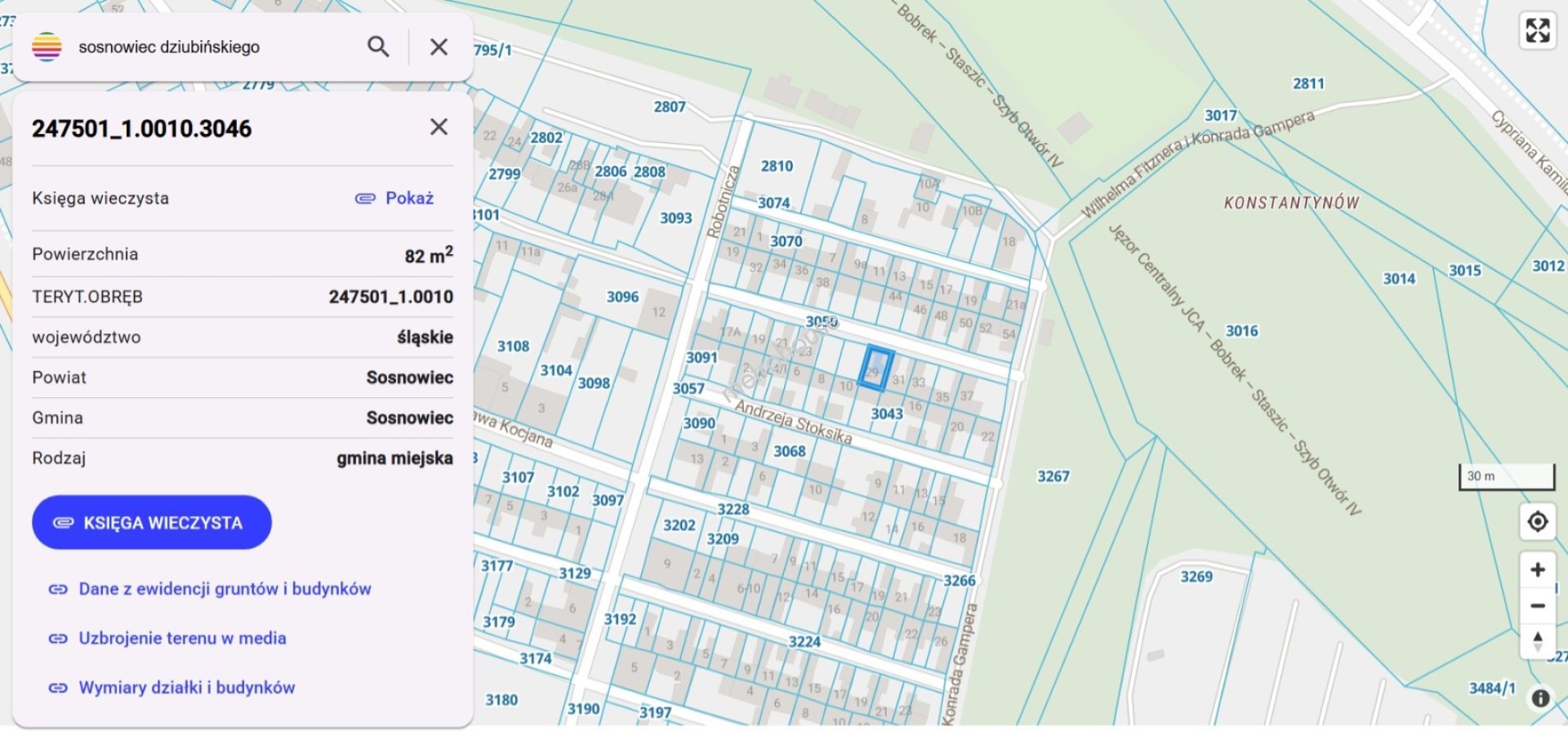Screen dimensions: 1568x746
Task: Open Uzbrojenie terenu w media link
Action: [181, 638]
